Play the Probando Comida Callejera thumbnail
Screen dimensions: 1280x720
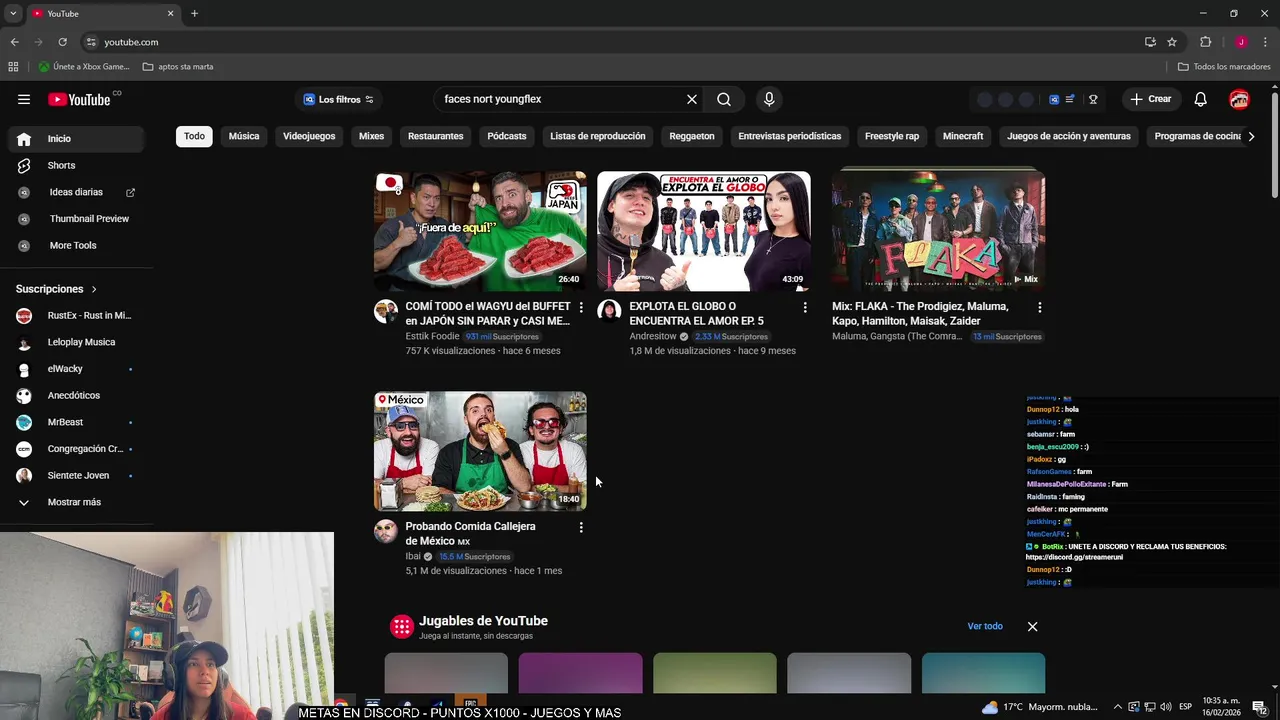point(480,451)
